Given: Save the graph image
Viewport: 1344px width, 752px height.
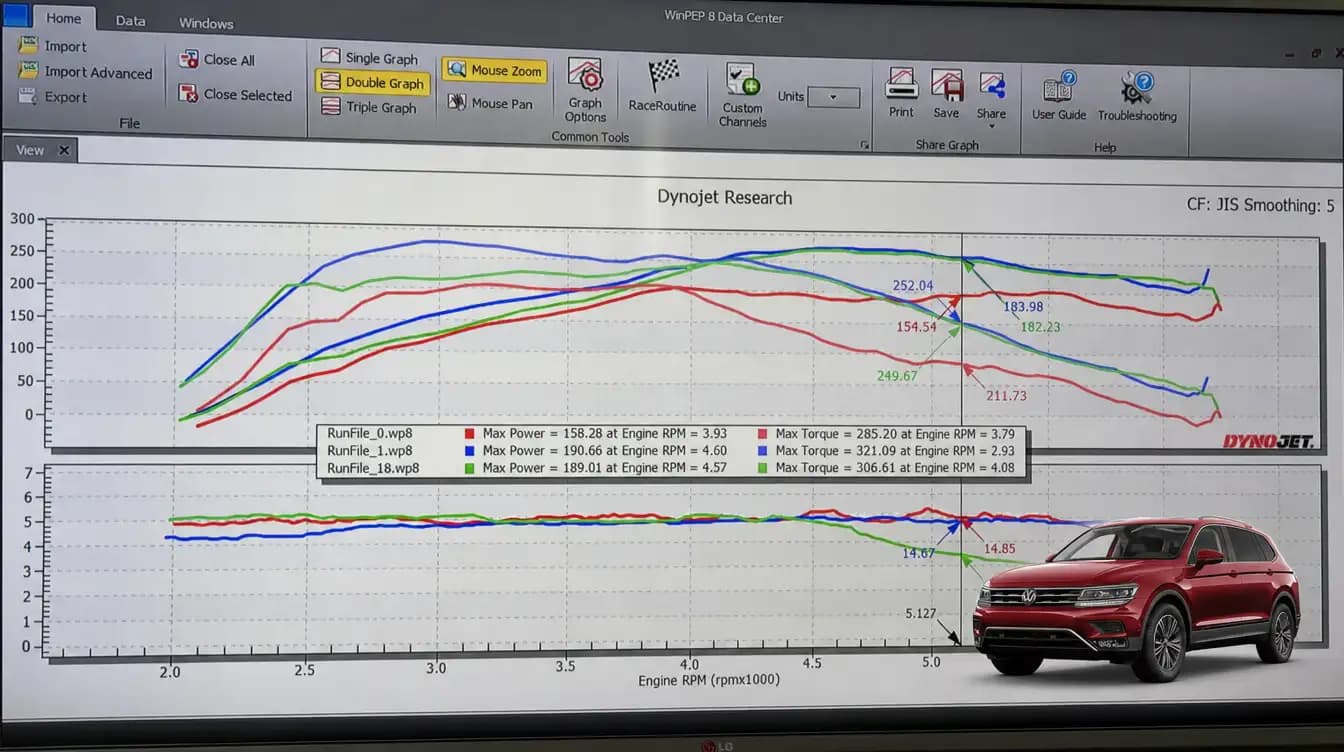Looking at the screenshot, I should [x=946, y=93].
